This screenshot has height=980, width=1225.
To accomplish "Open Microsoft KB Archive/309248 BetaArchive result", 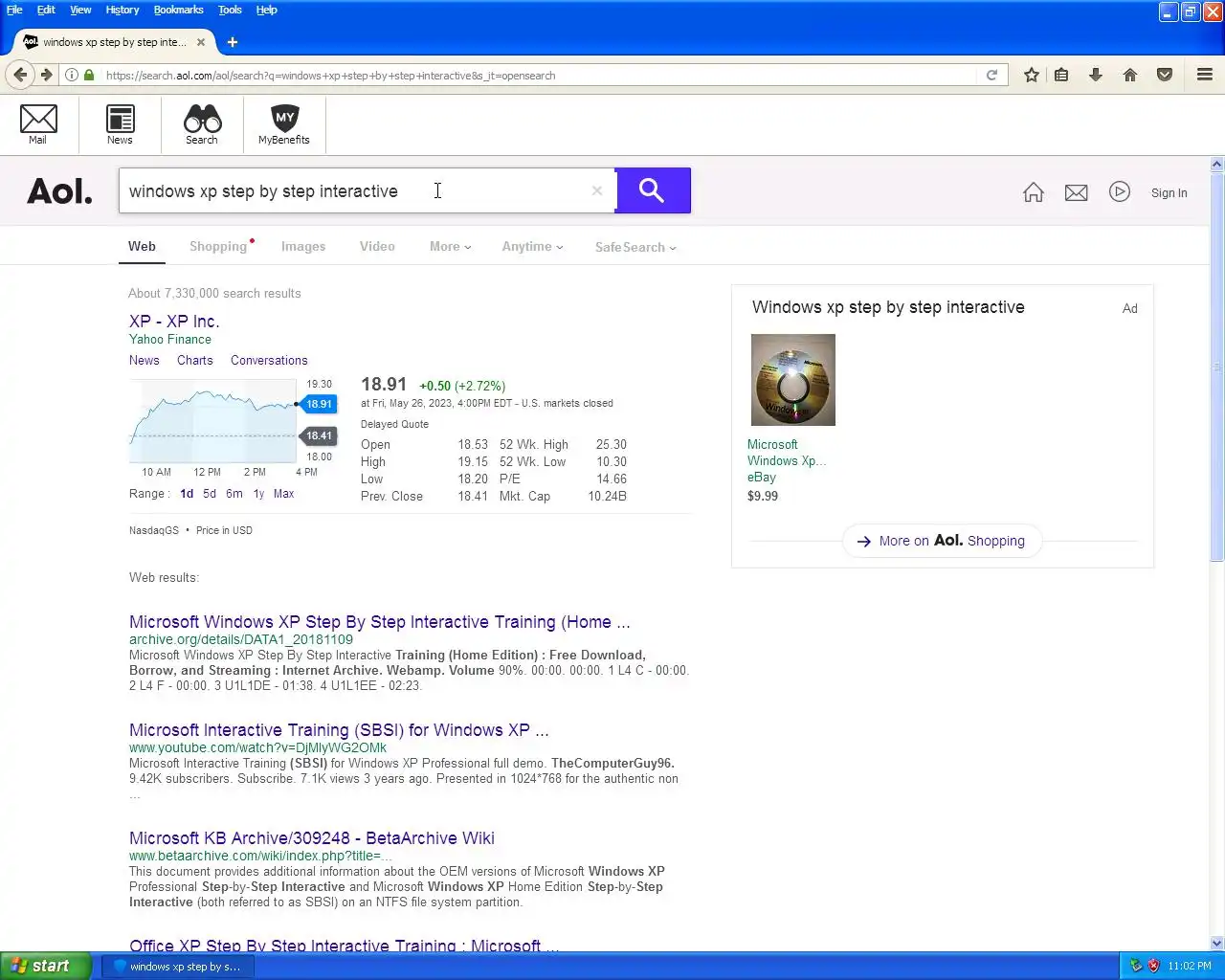I will click(x=312, y=838).
